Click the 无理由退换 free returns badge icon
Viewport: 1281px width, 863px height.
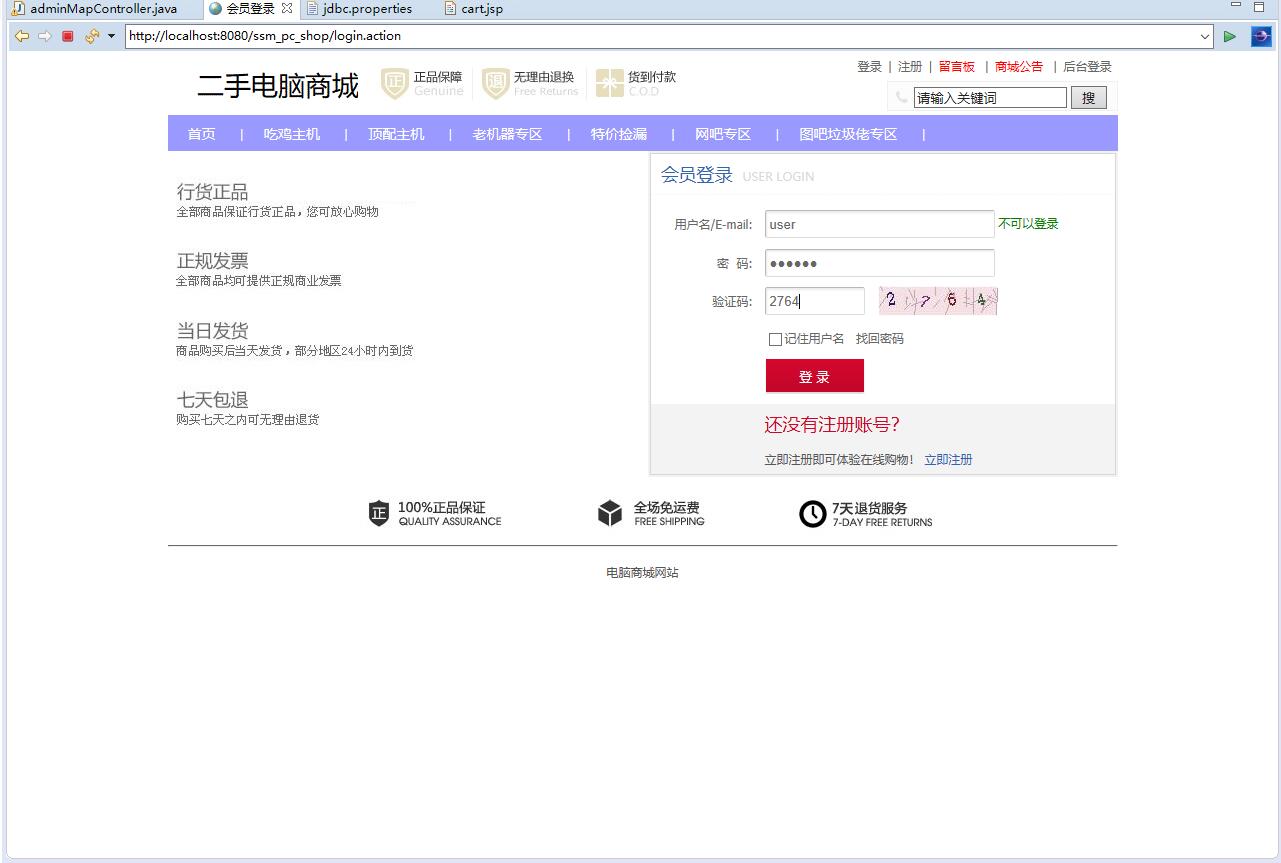[495, 84]
